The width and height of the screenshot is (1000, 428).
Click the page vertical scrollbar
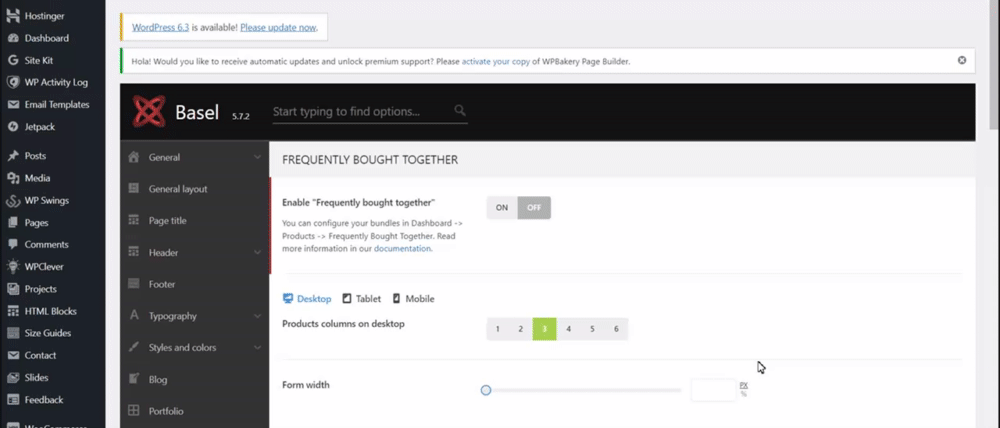(x=994, y=64)
